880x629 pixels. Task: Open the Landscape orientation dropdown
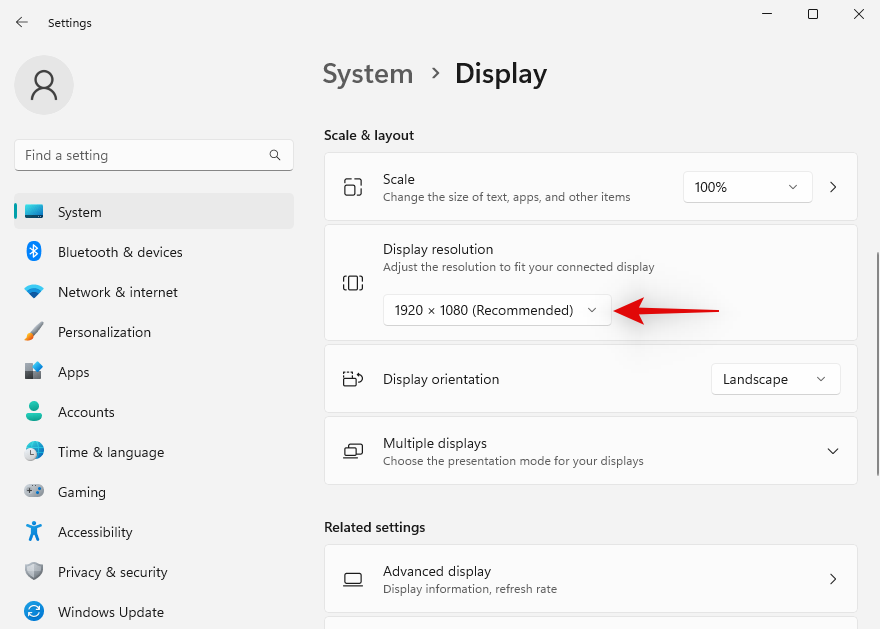click(x=775, y=379)
